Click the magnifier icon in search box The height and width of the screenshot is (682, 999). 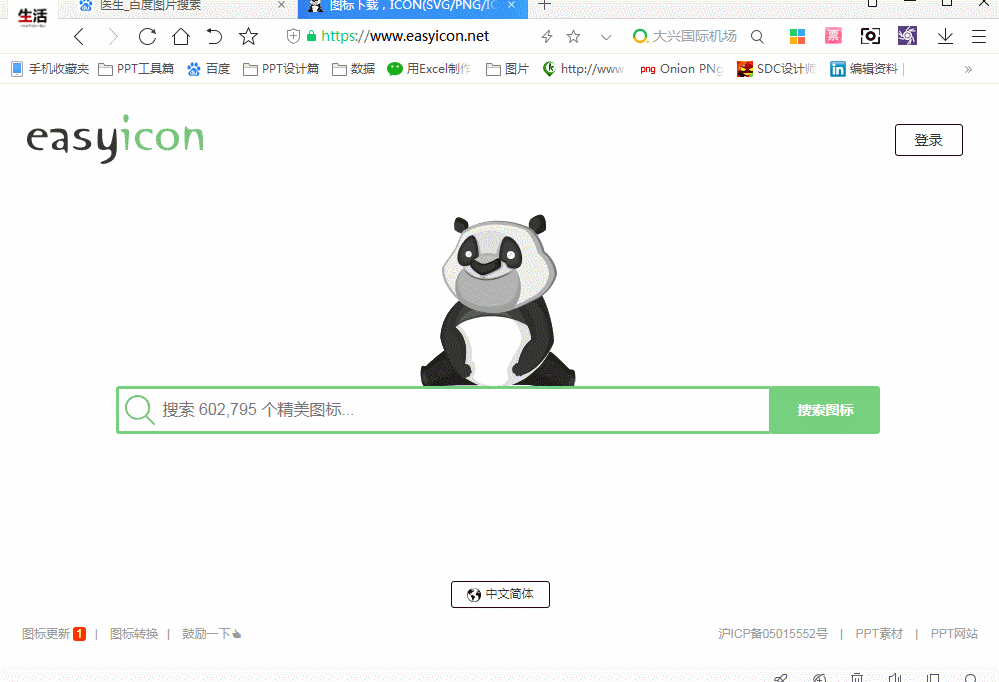(140, 410)
